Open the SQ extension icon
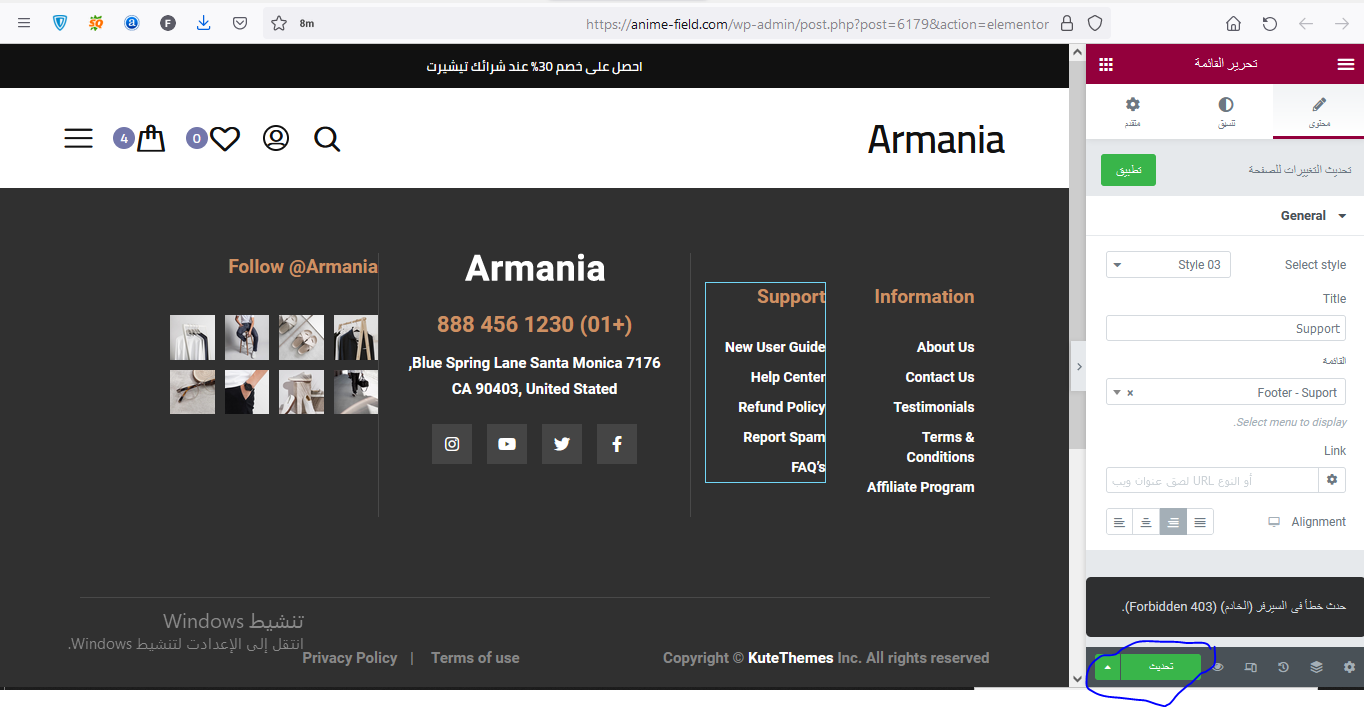 pos(96,23)
